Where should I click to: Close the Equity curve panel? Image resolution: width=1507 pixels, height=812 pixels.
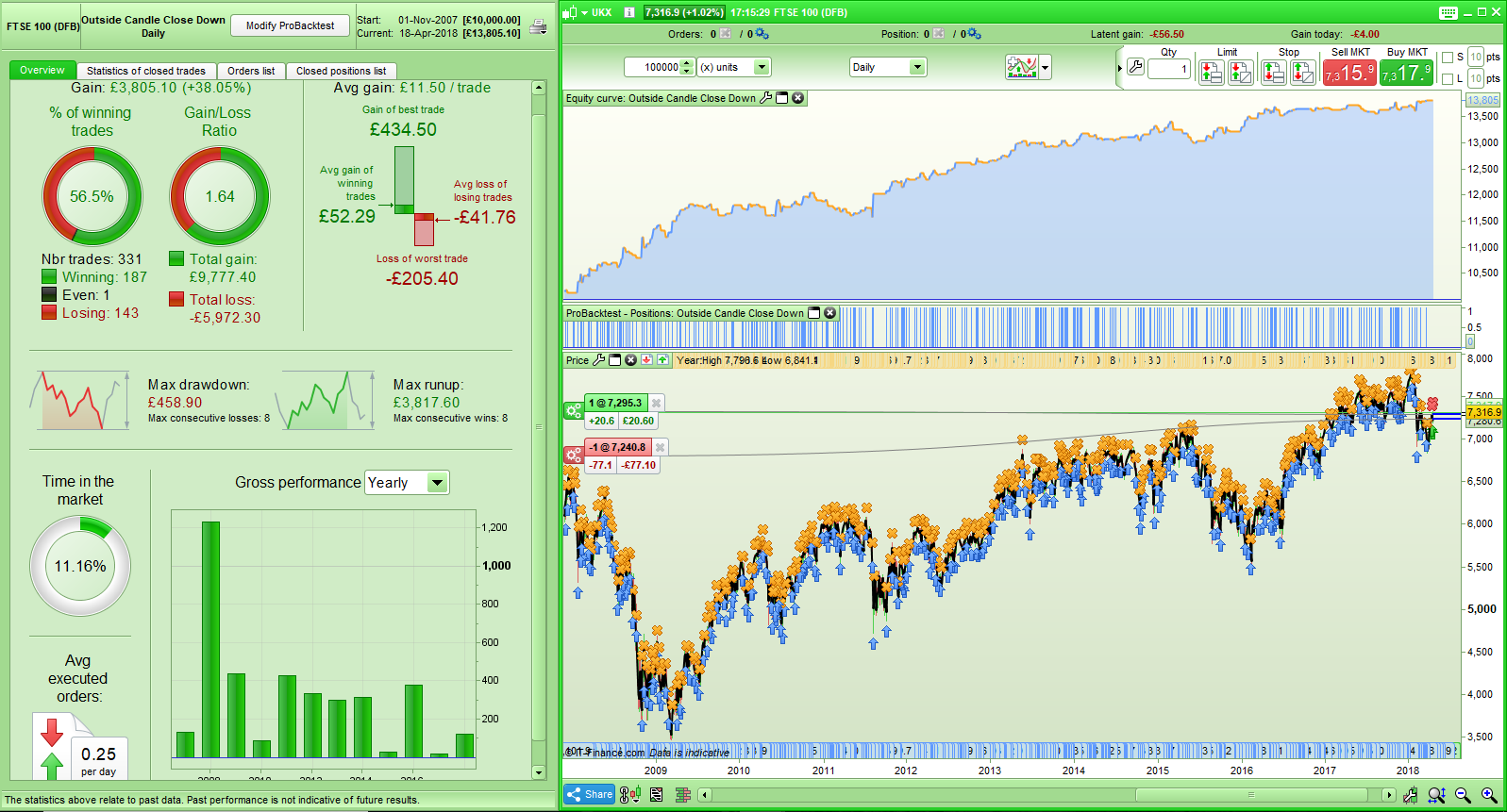point(798,98)
